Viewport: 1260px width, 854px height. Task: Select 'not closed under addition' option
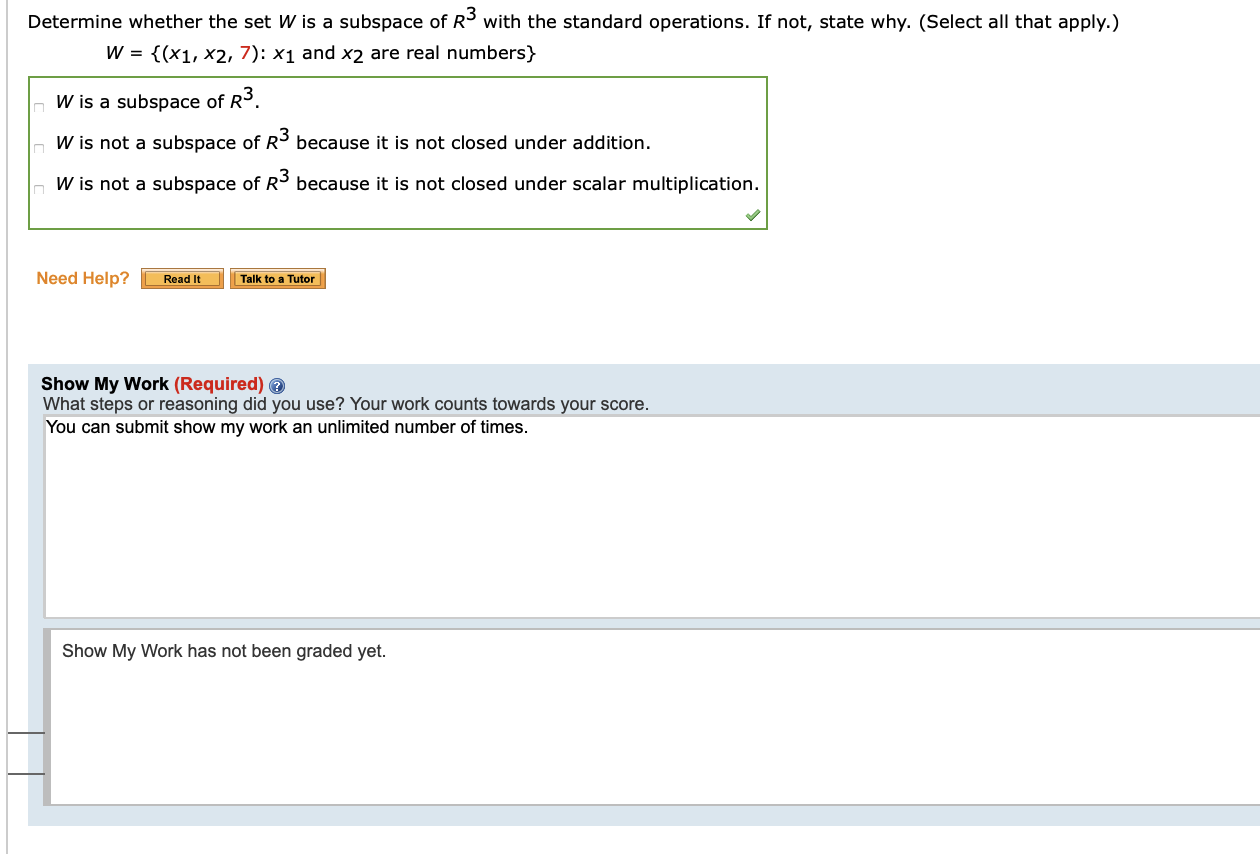(37, 147)
